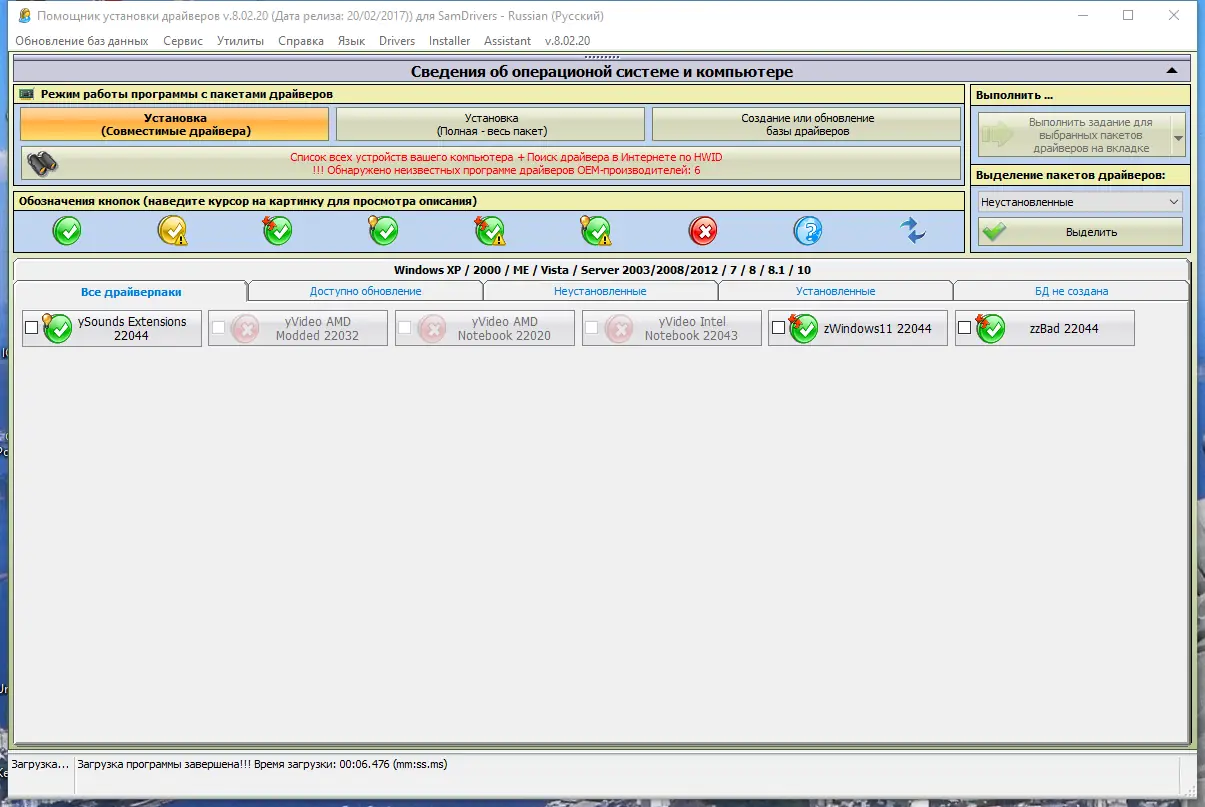Click the zWindows11 22044 status icon
This screenshot has height=807, width=1205.
803,328
